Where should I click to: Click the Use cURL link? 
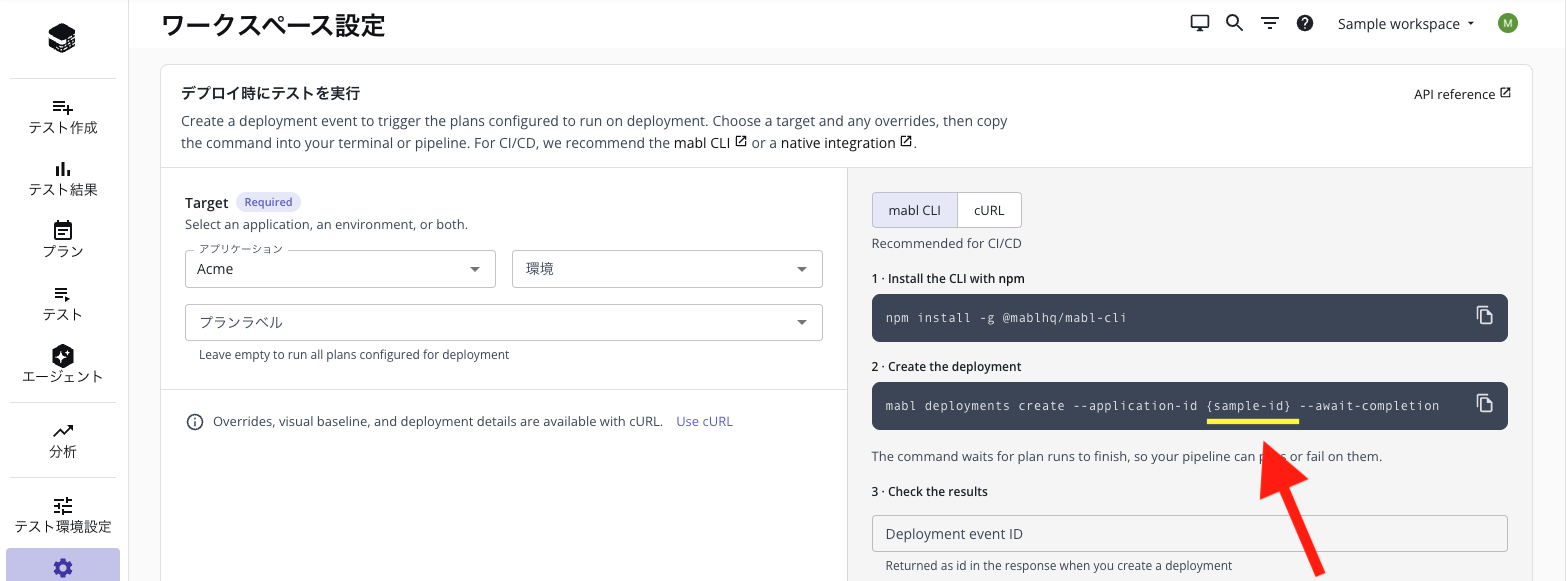click(705, 422)
